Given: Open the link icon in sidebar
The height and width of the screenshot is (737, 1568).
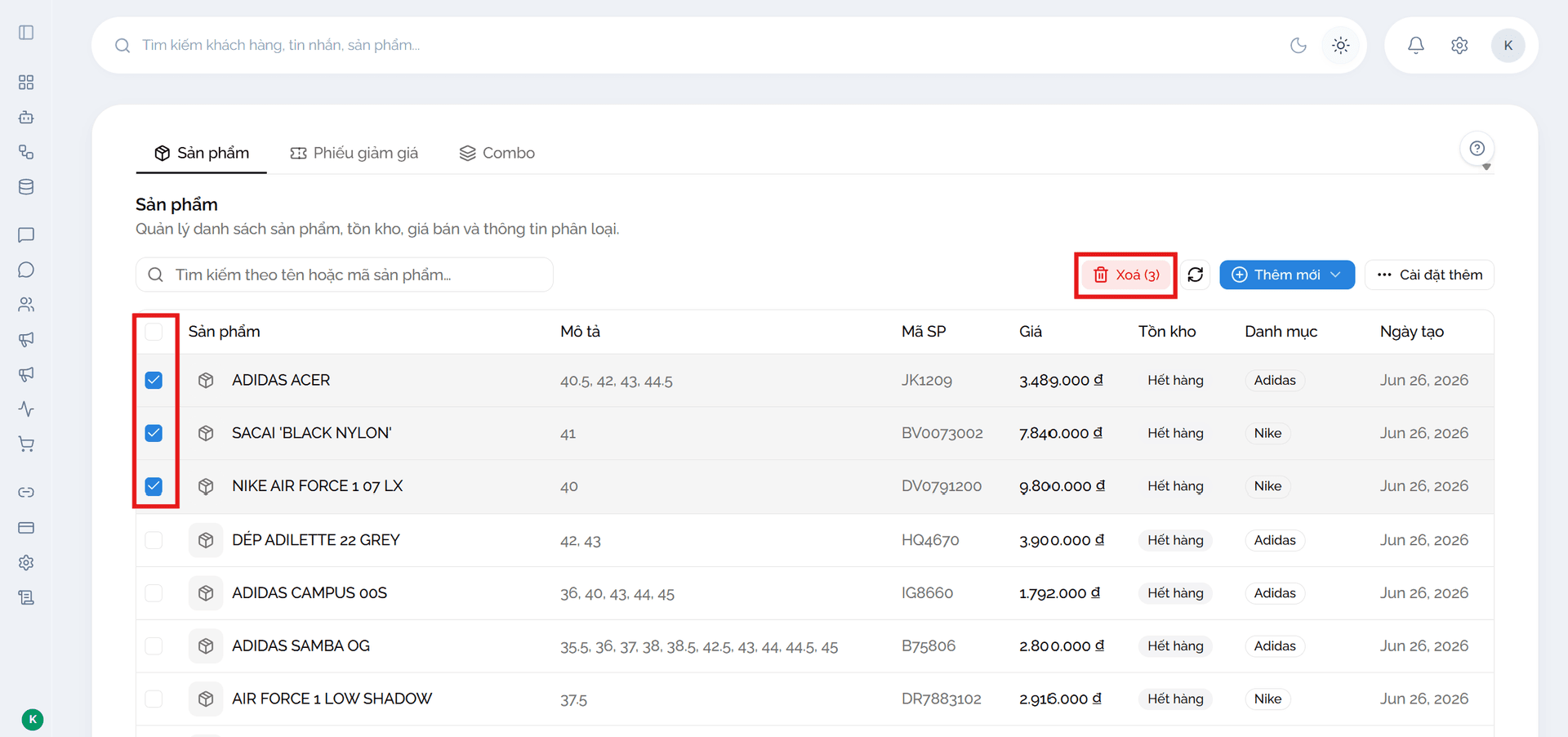Looking at the screenshot, I should pyautogui.click(x=26, y=492).
